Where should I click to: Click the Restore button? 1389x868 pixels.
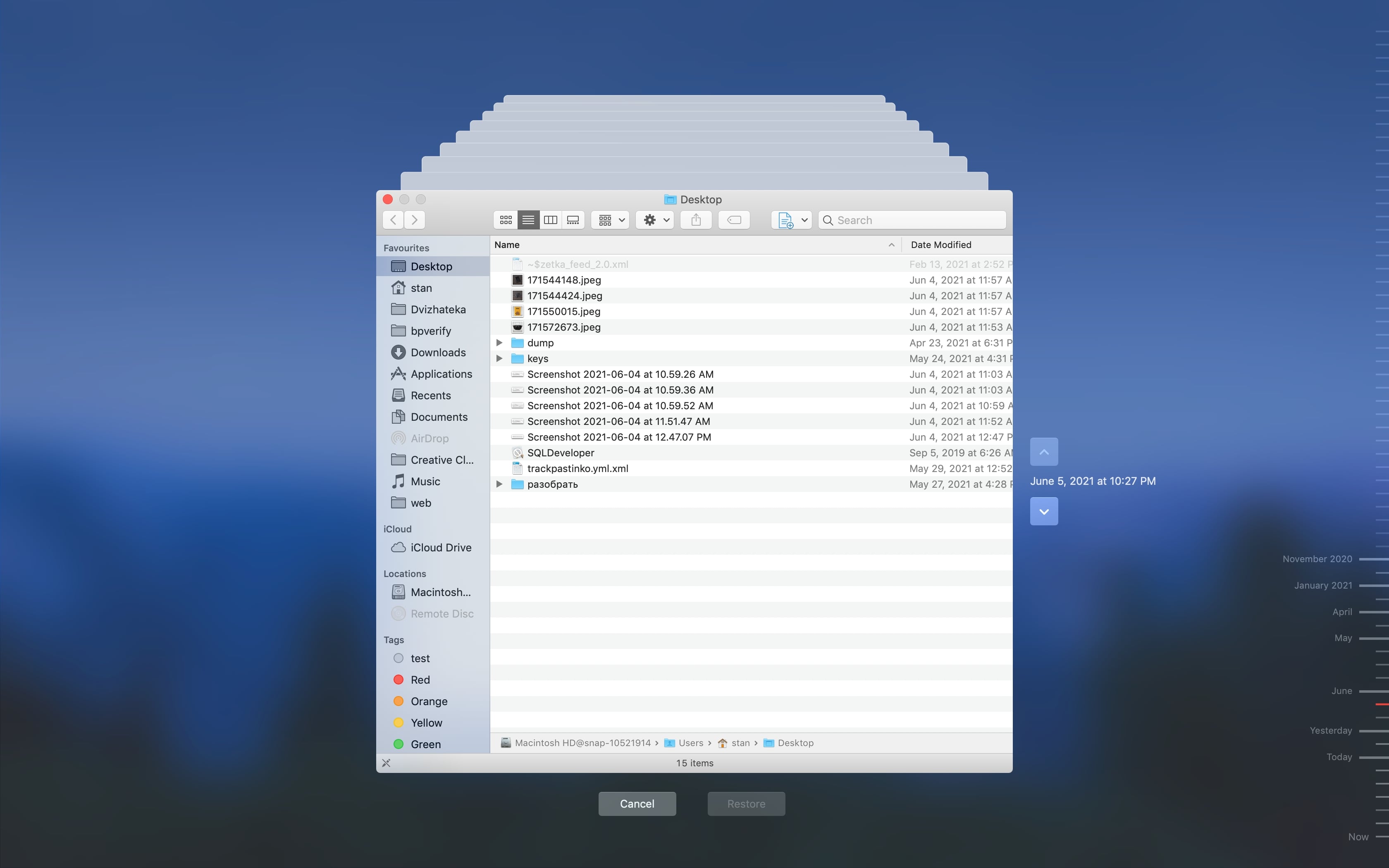(746, 804)
